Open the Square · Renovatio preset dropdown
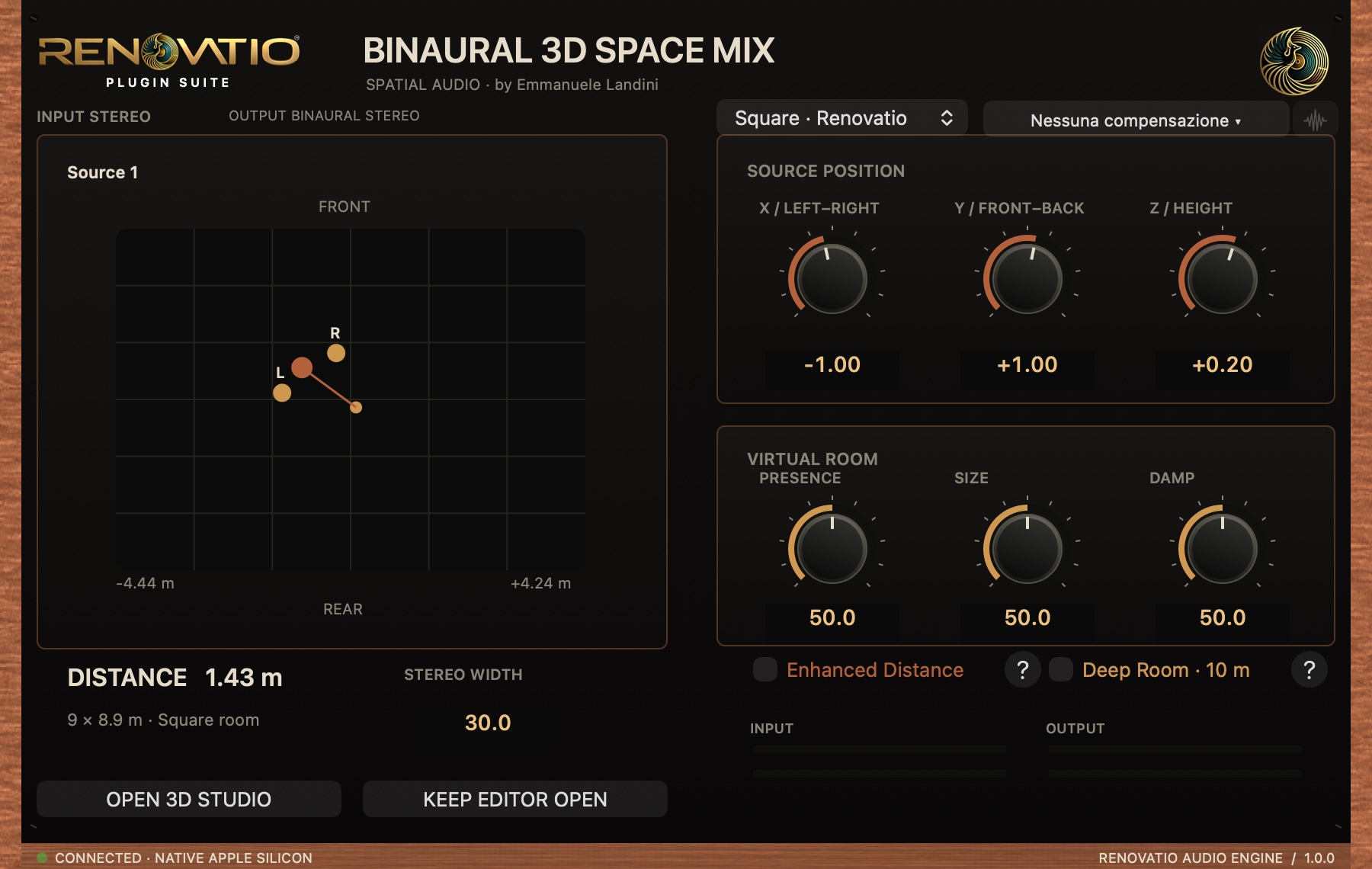 pos(842,118)
